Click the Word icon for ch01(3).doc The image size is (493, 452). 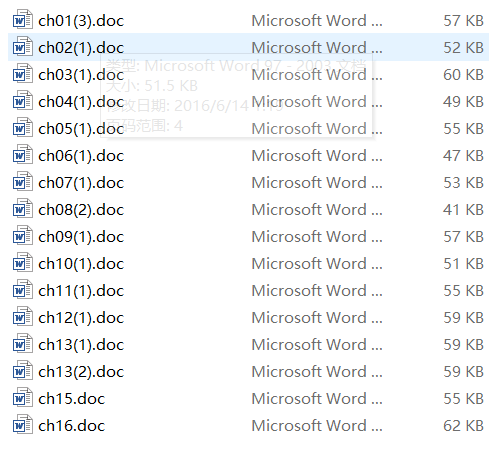[x=23, y=20]
